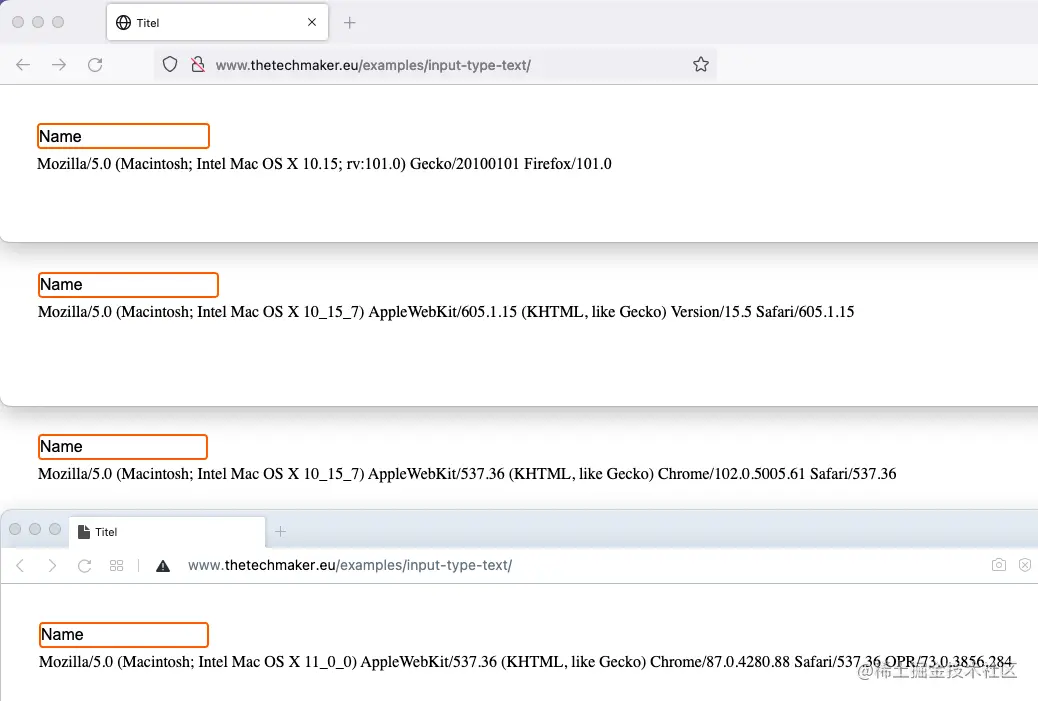The image size is (1038, 701).
Task: Click the insecure connection padlock in Firefox
Action: (x=197, y=64)
